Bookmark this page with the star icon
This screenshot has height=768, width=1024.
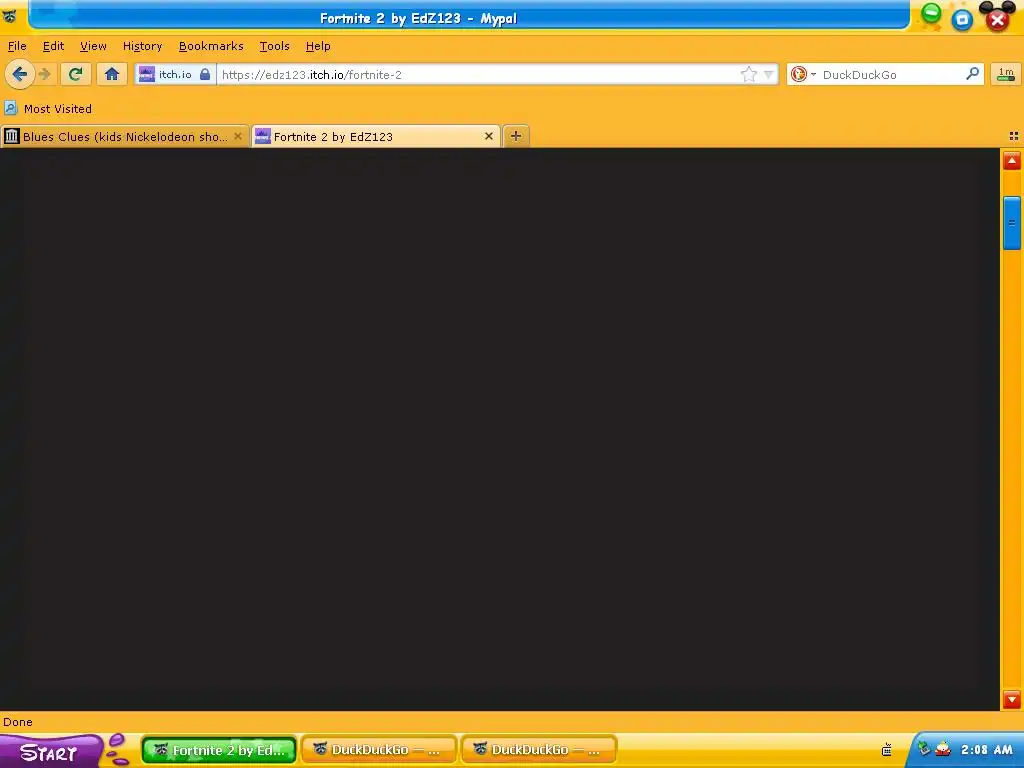(x=748, y=74)
